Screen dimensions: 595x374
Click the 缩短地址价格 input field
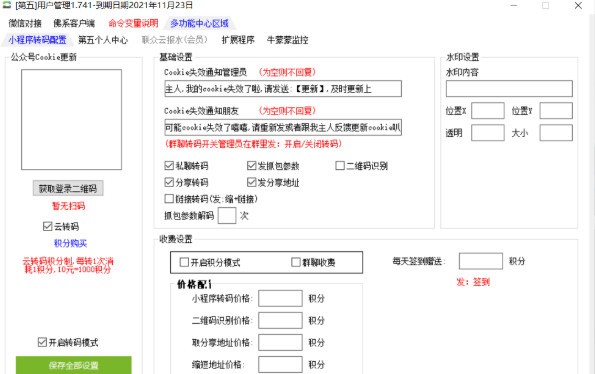280,364
